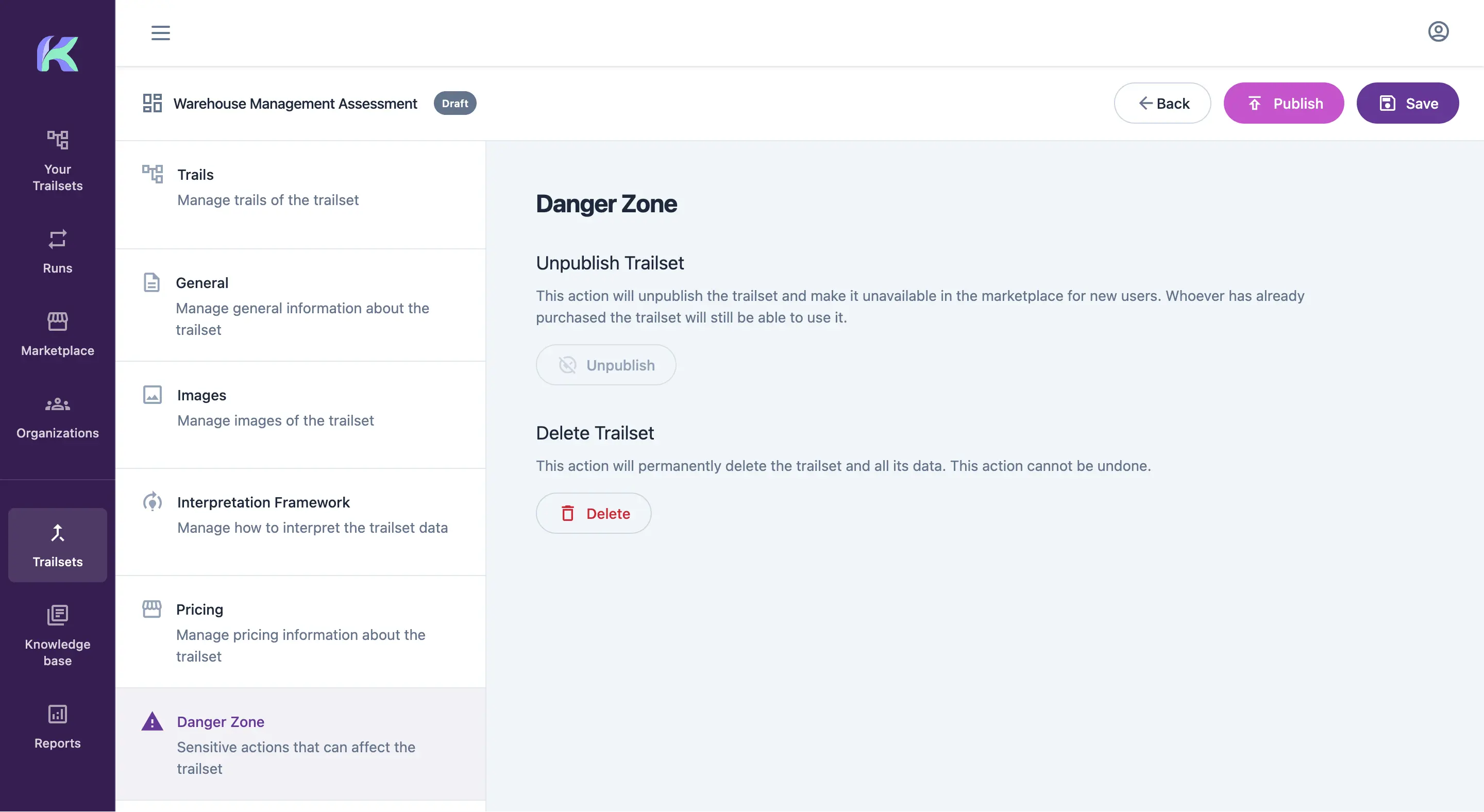1484x812 pixels.
Task: Click "Manage images of the trailset" text
Action: click(275, 420)
